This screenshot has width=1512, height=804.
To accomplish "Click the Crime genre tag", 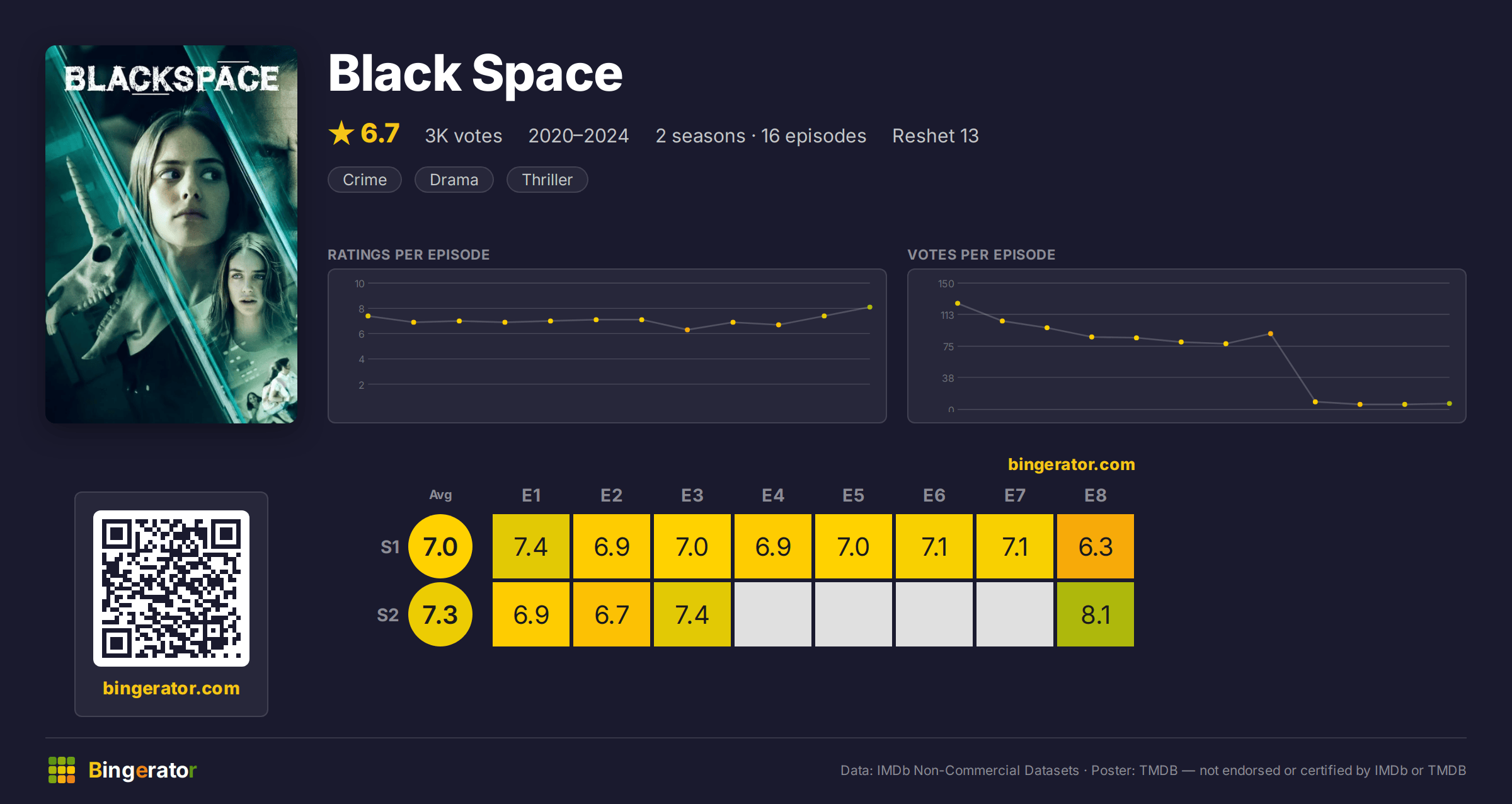I will (x=365, y=180).
